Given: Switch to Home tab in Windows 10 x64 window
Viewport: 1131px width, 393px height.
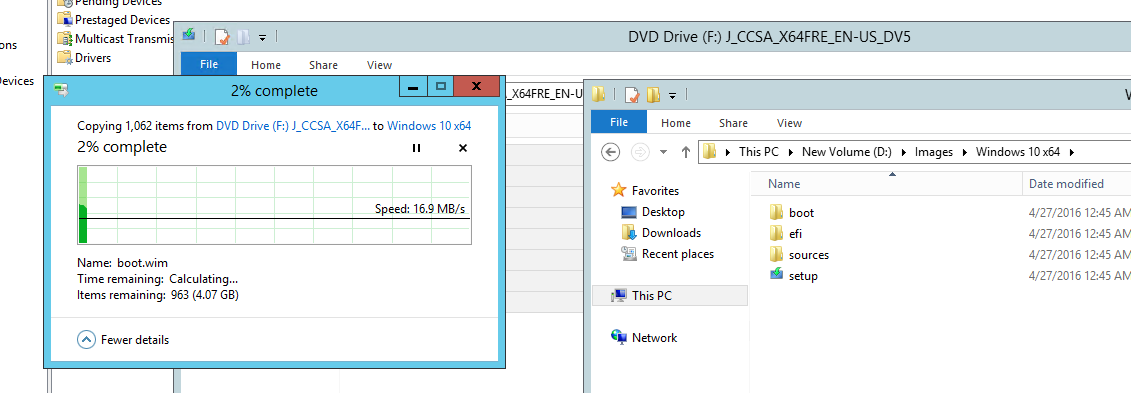Looking at the screenshot, I should coord(676,123).
